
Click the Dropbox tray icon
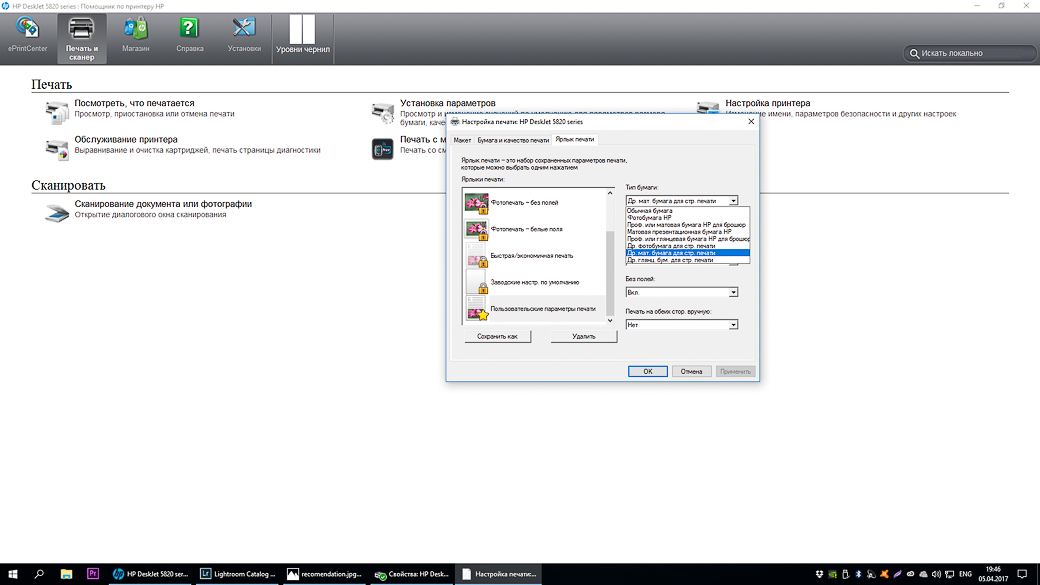pyautogui.click(x=819, y=574)
